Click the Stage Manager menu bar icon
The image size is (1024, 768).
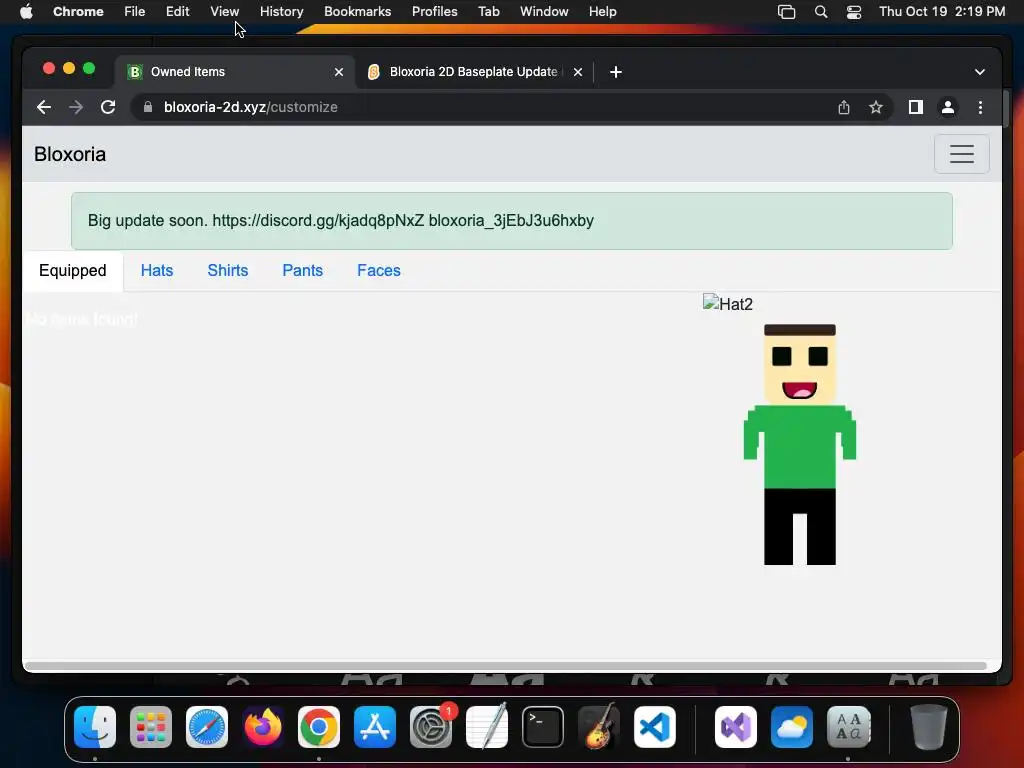click(x=786, y=12)
